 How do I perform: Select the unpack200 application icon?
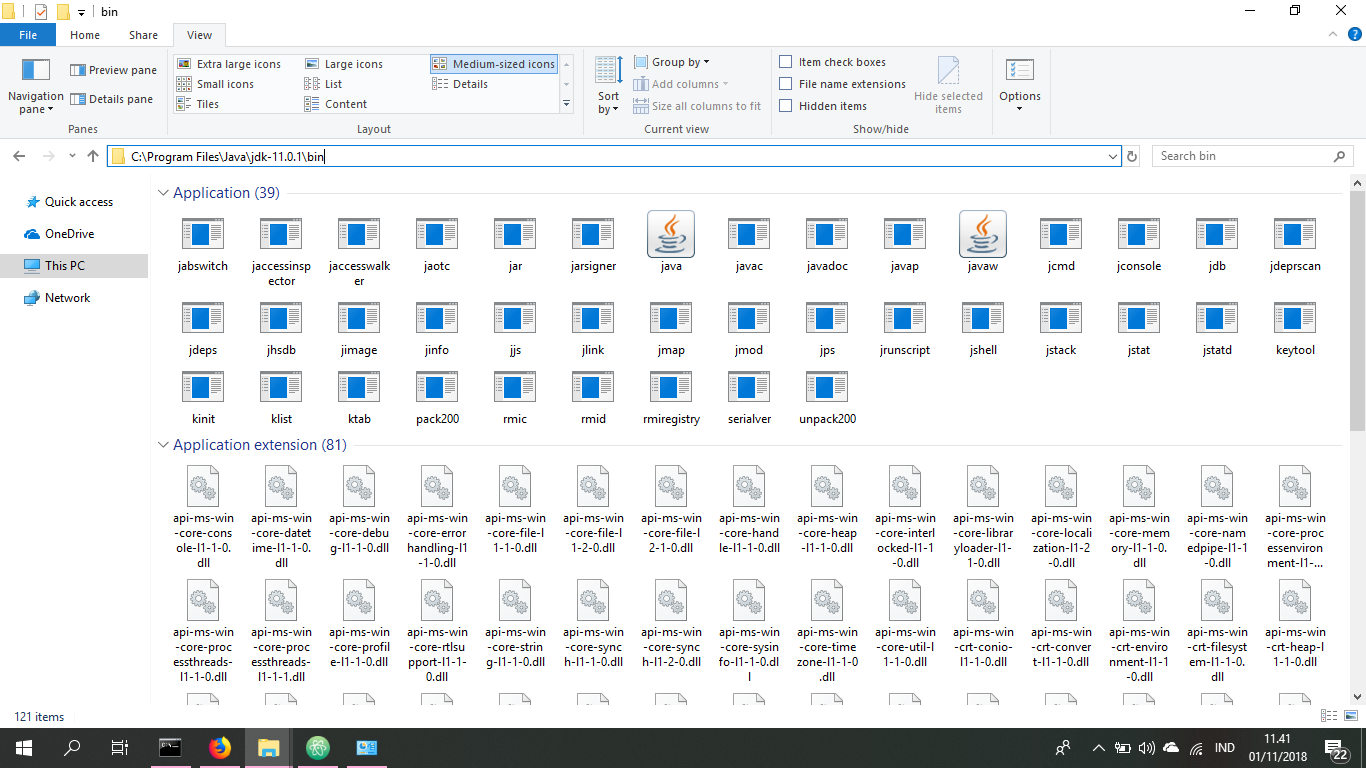pyautogui.click(x=827, y=387)
